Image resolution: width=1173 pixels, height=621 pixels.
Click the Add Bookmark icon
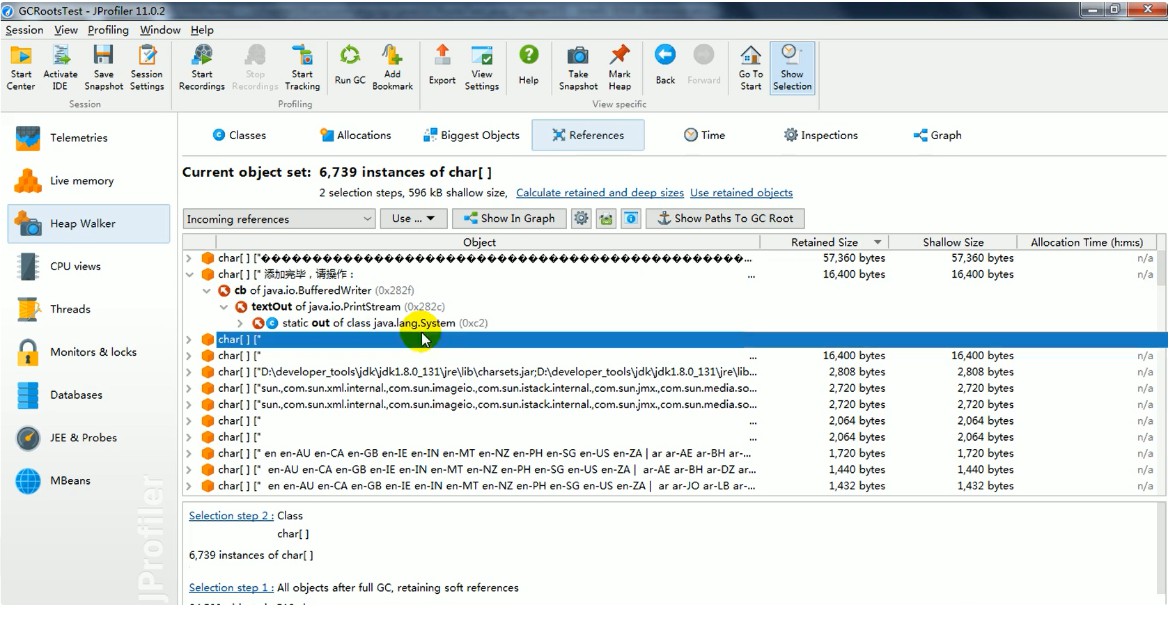393,67
